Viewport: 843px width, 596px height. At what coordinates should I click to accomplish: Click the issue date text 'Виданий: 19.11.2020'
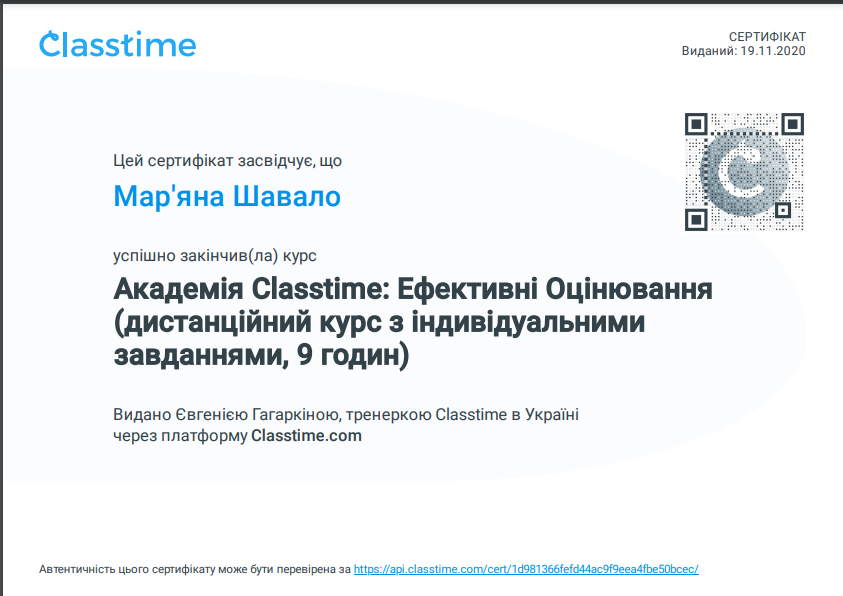pyautogui.click(x=744, y=51)
